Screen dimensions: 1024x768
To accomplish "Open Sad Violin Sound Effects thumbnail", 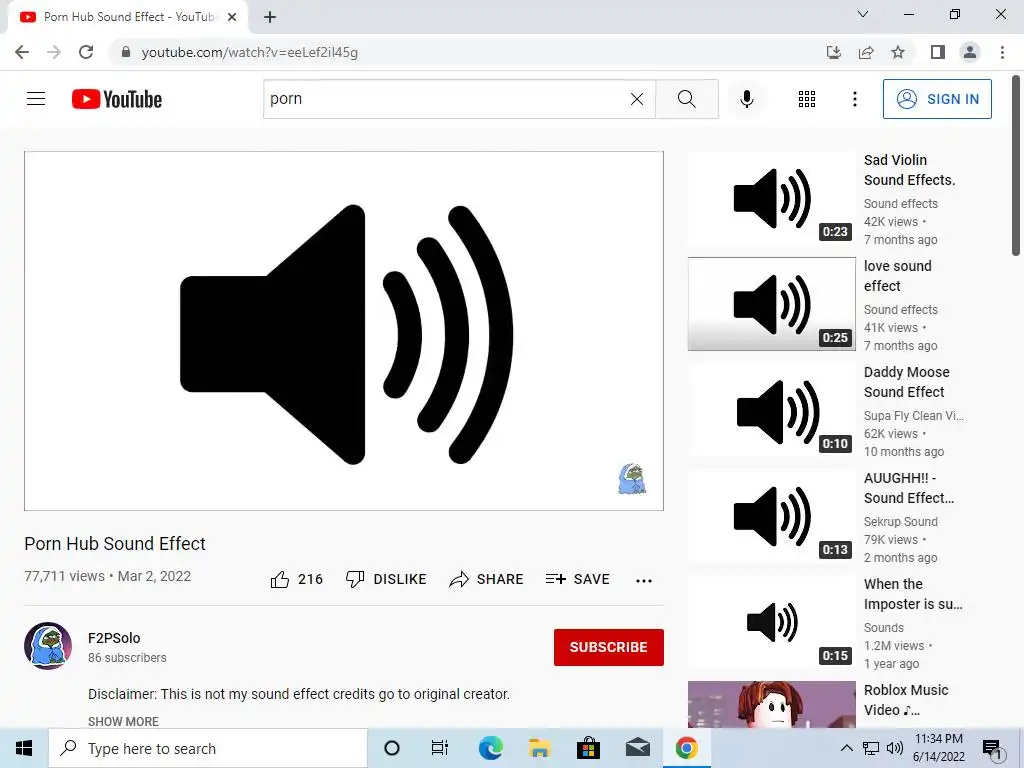I will [772, 198].
